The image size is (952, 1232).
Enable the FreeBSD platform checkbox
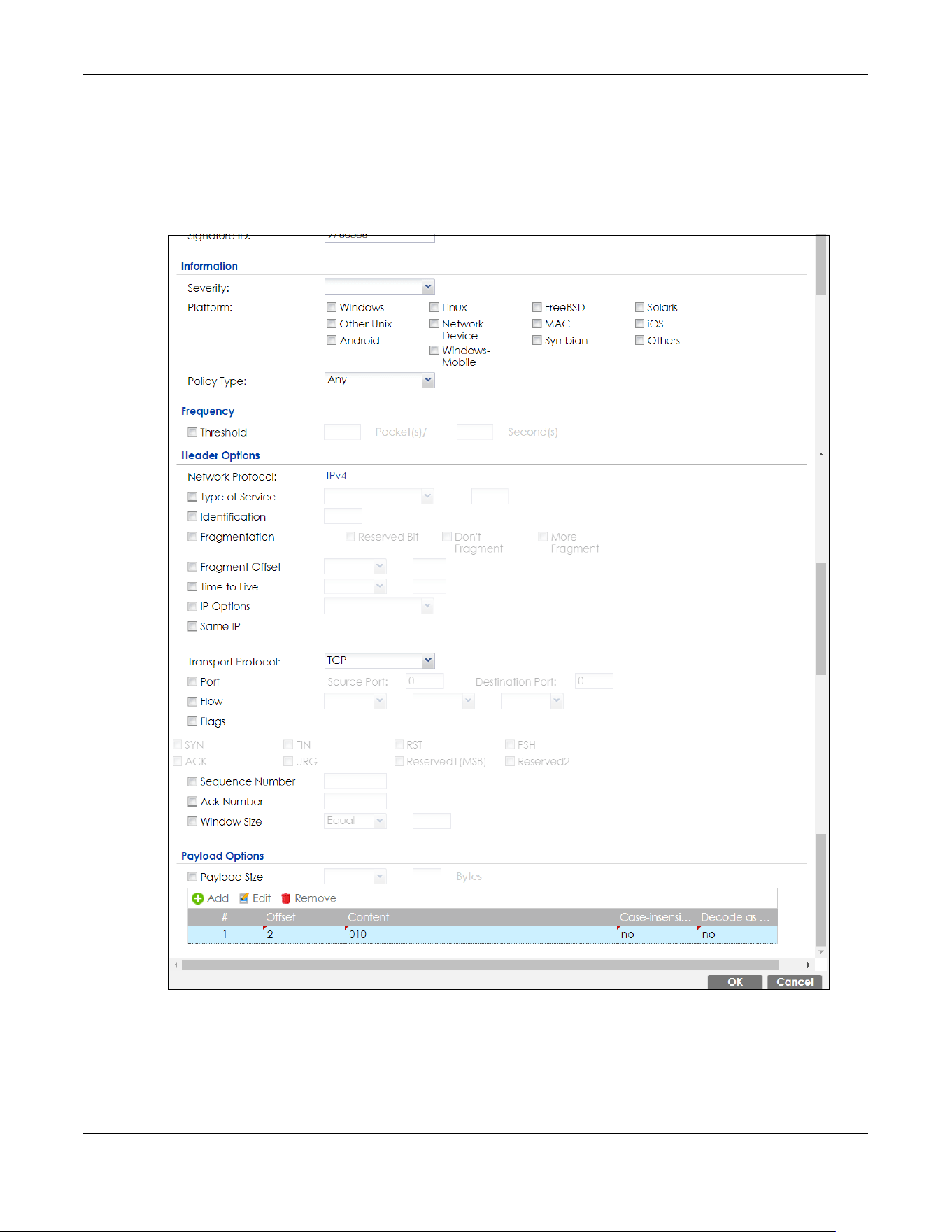(537, 307)
